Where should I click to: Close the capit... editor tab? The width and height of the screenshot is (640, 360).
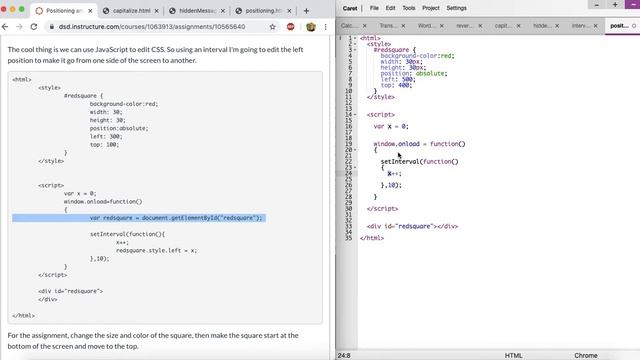518,26
